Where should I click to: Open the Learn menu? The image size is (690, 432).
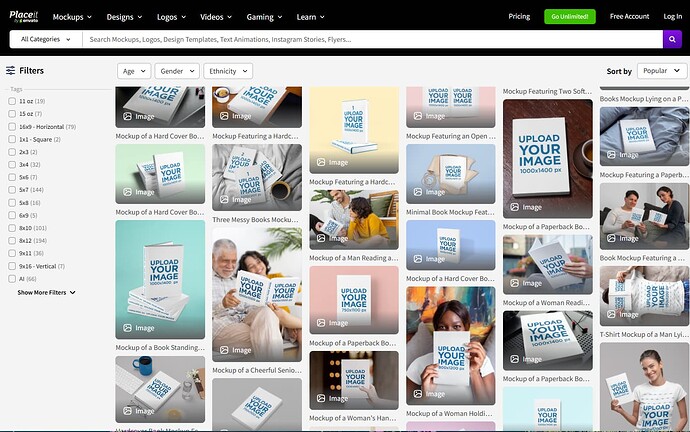(310, 17)
